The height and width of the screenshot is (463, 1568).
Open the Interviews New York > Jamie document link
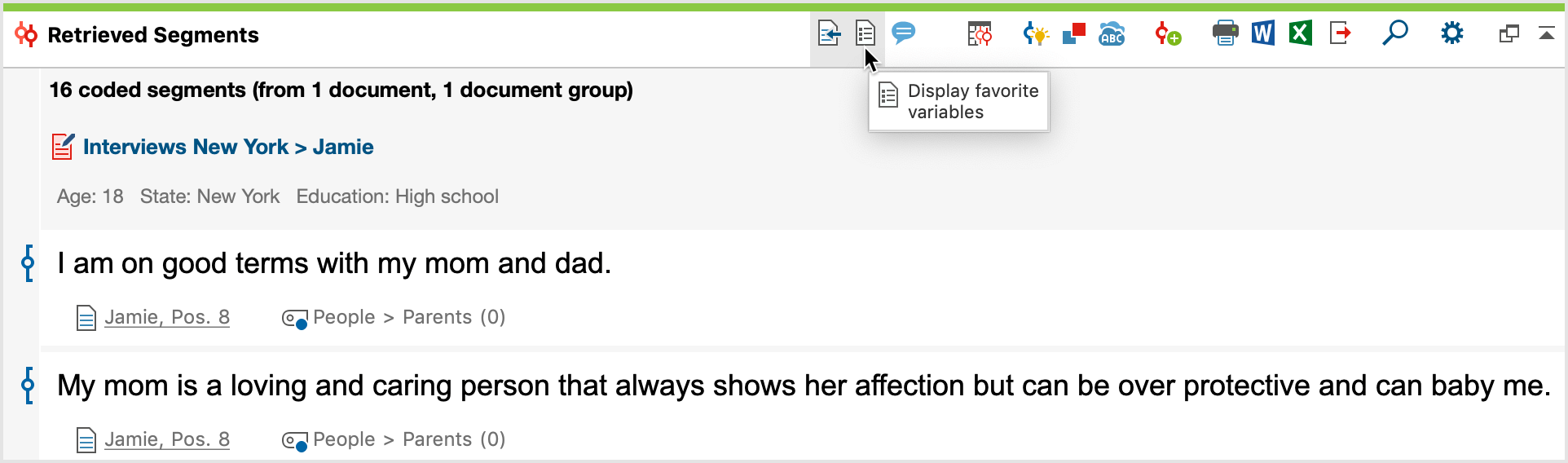pyautogui.click(x=228, y=147)
